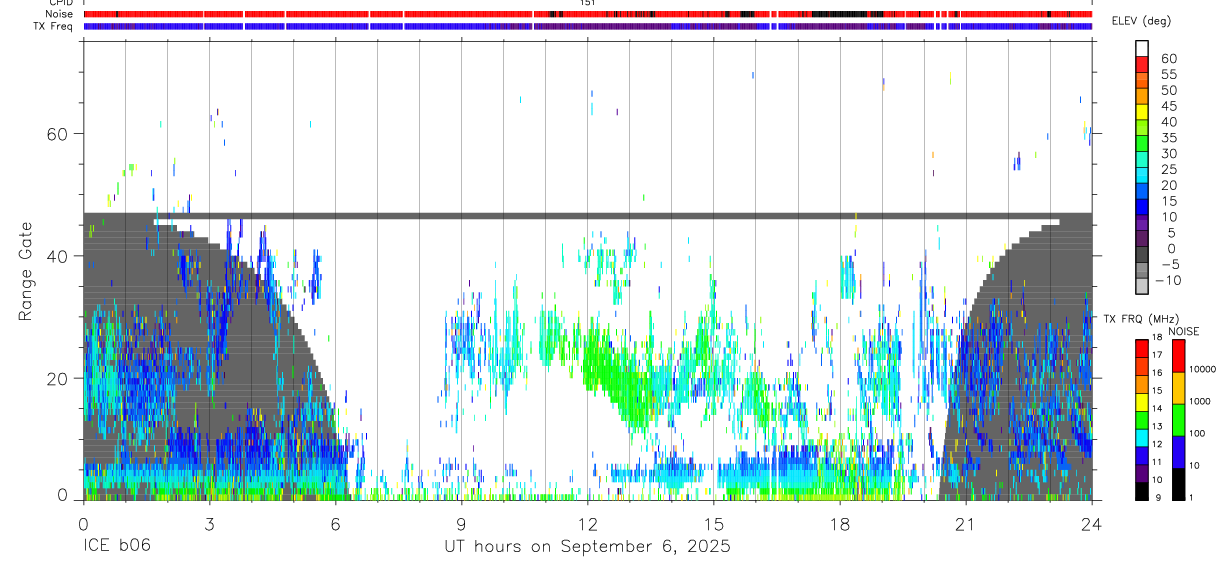Click the black NOISE swatch between 1 and 10
Viewport: 1228px width, 567px height.
coord(1178,484)
